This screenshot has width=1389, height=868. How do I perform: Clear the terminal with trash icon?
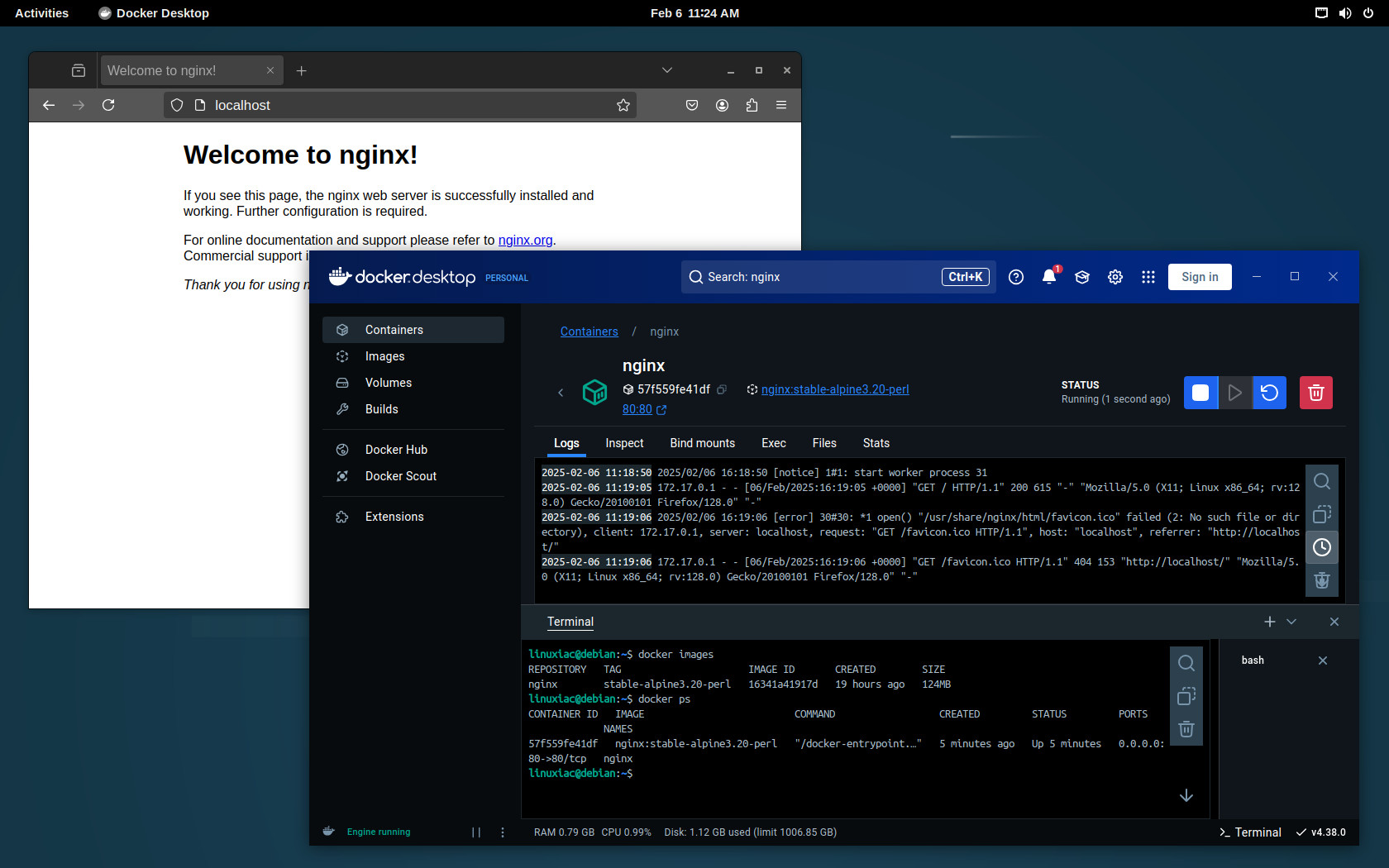coord(1186,729)
